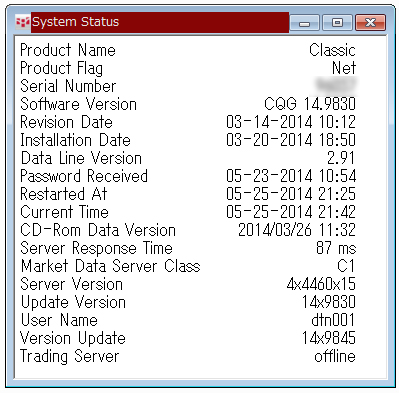This screenshot has height=393, width=399.
Task: Select the '87 ms' response time value
Action: pyautogui.click(x=336, y=248)
